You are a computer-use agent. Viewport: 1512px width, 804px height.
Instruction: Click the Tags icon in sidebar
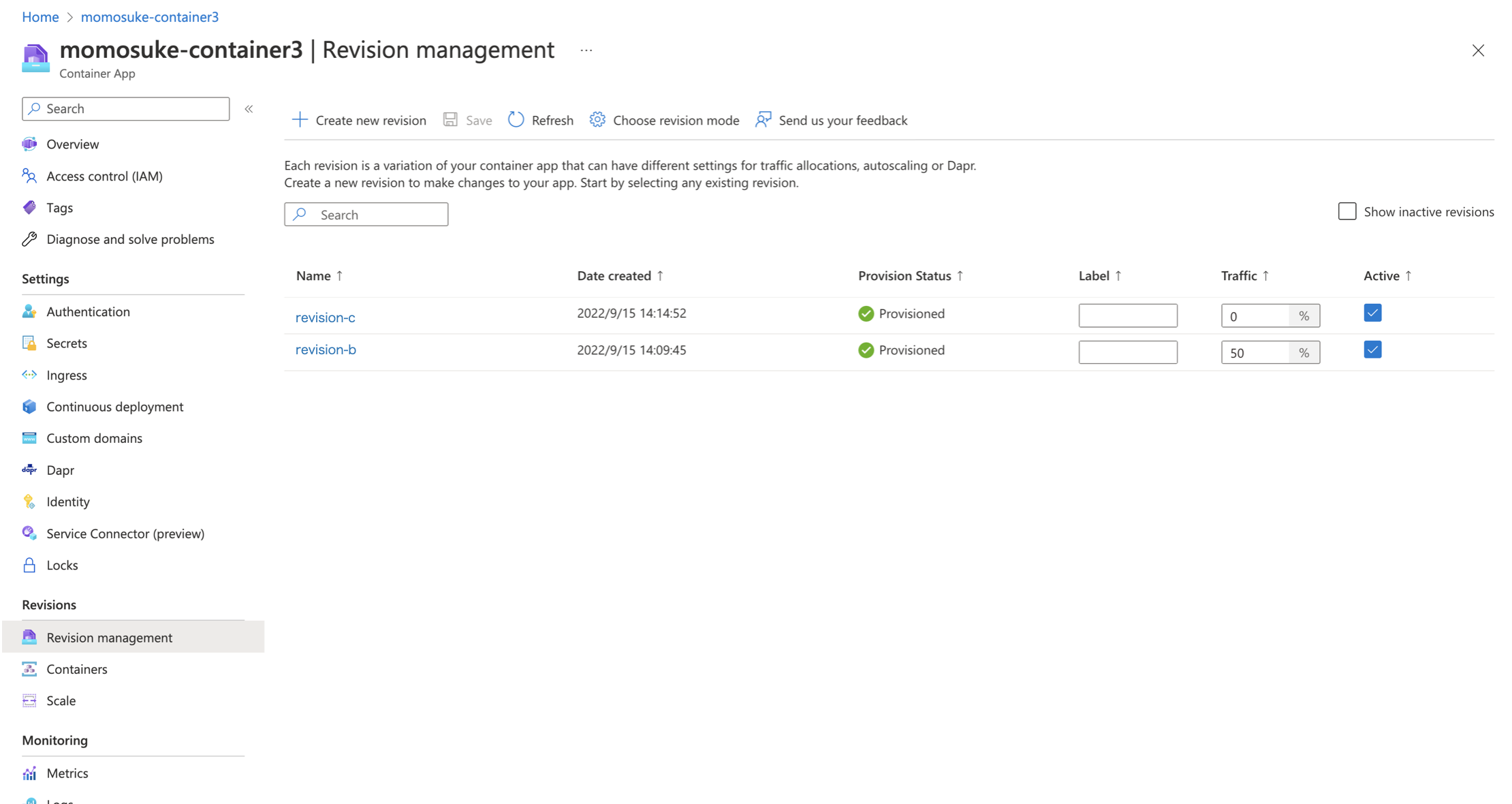(x=29, y=207)
